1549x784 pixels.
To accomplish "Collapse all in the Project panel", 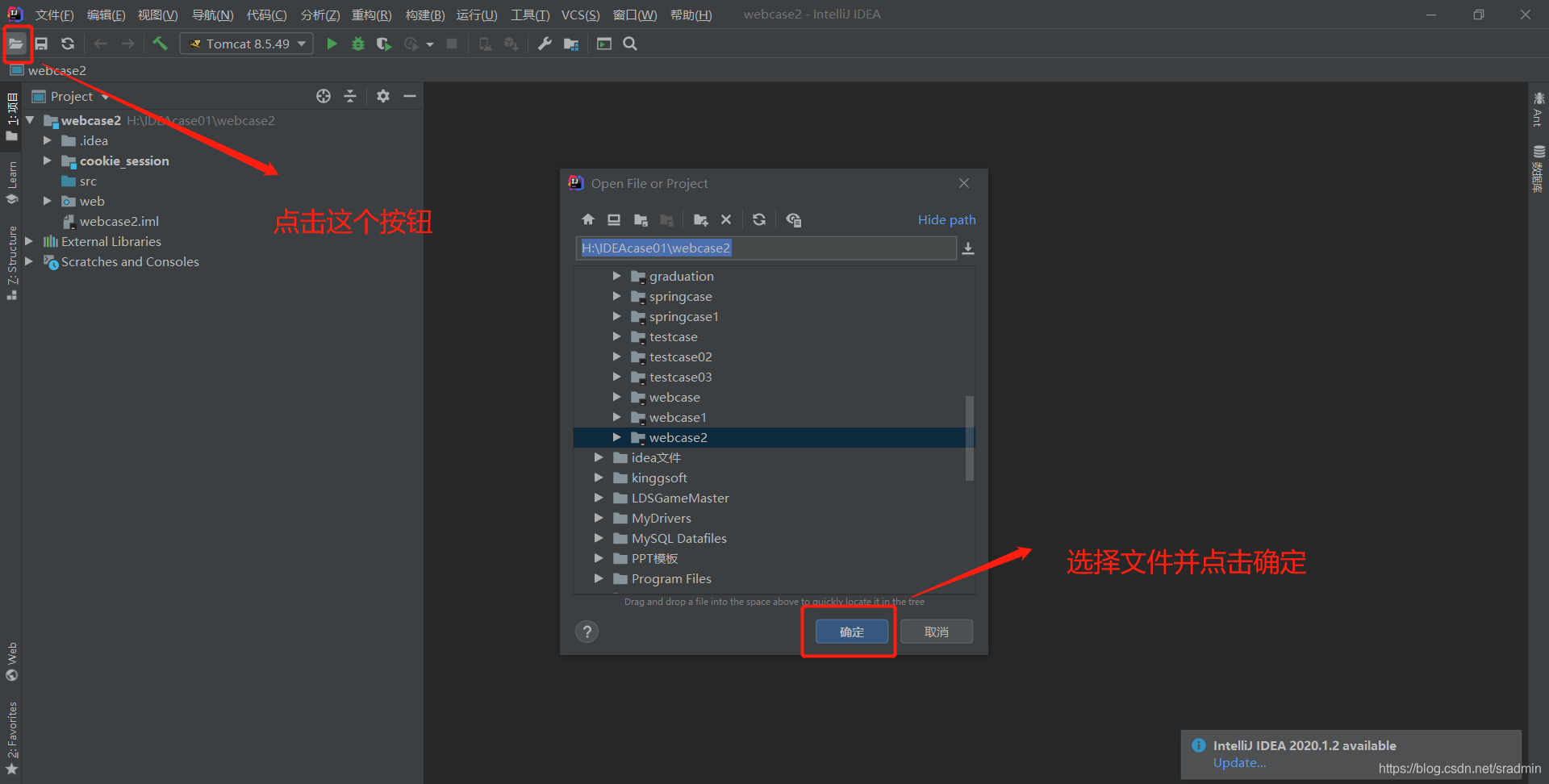I will [350, 96].
